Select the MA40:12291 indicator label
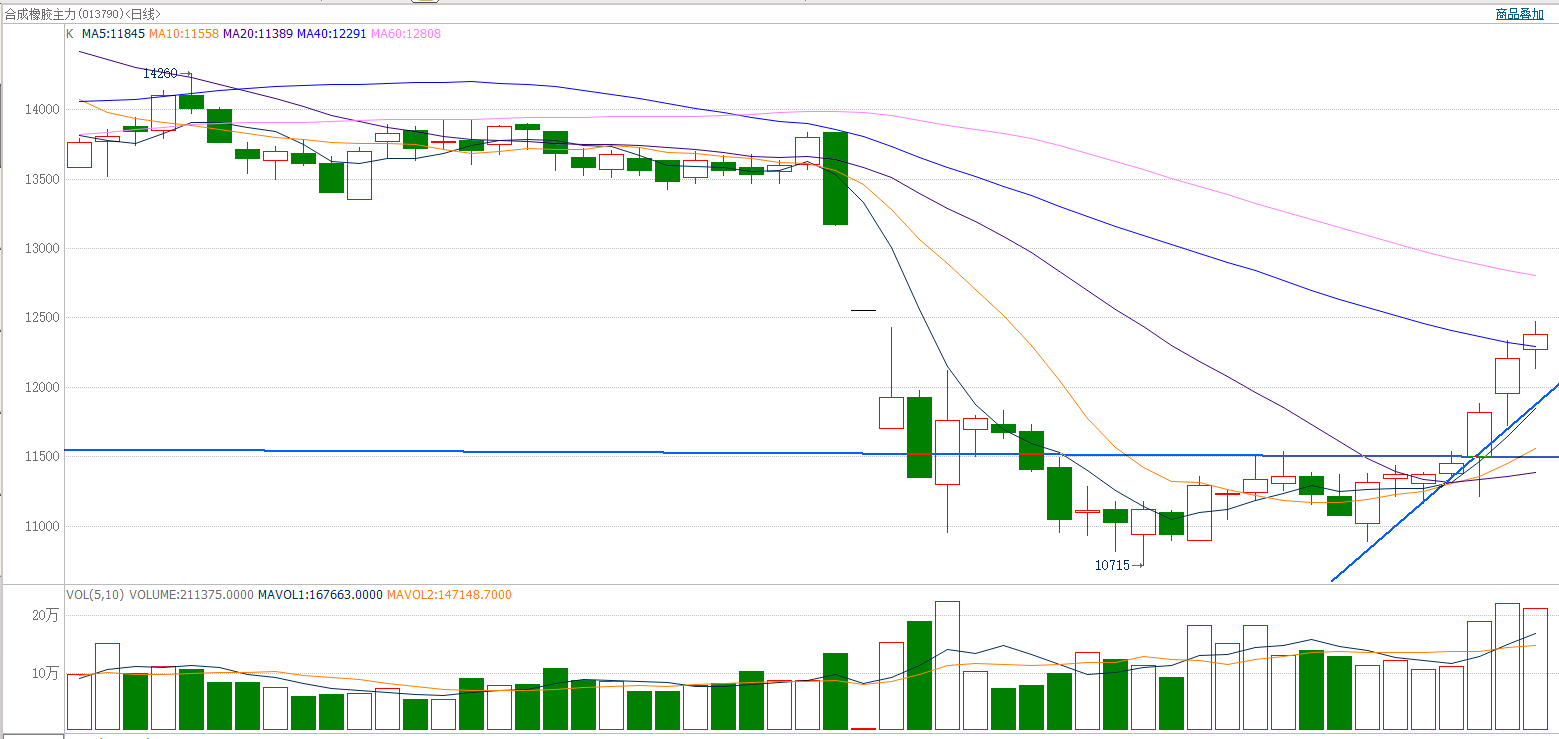The image size is (1559, 739). [332, 34]
